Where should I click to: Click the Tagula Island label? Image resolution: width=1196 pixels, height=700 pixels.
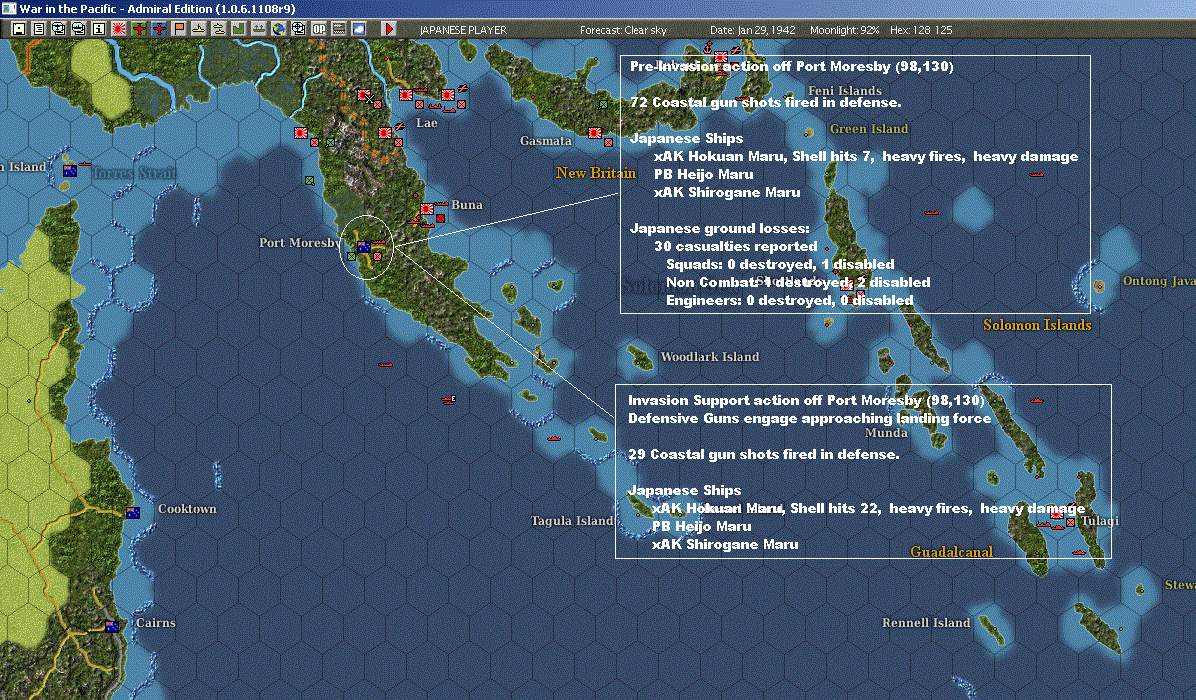tap(572, 521)
